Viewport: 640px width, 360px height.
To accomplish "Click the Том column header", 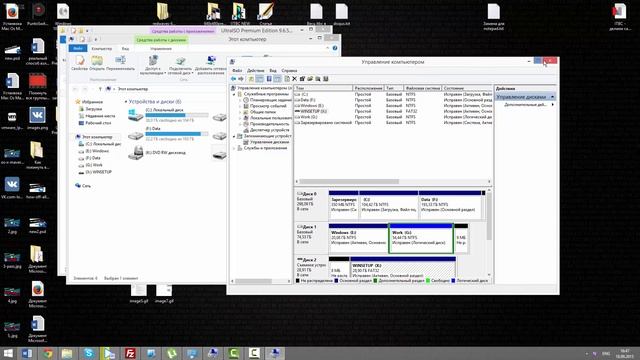I will point(323,88).
